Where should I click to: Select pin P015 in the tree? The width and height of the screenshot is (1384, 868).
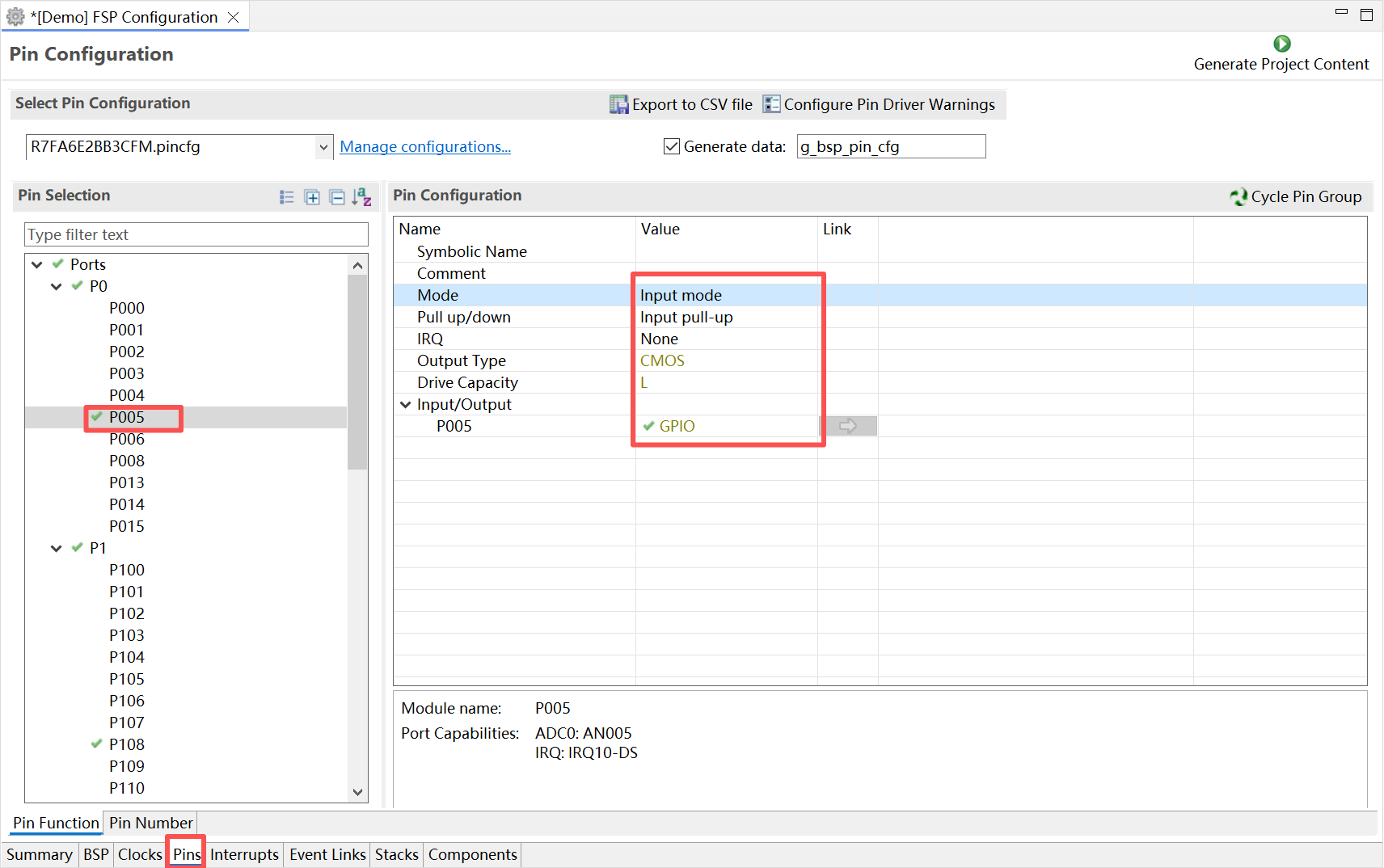127,526
